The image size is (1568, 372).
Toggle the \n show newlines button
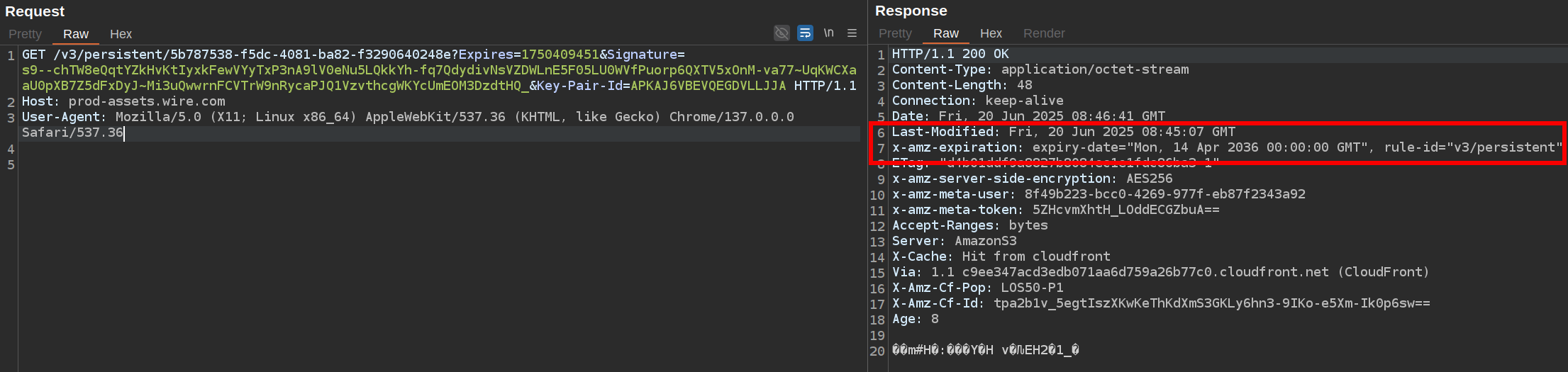pos(828,33)
